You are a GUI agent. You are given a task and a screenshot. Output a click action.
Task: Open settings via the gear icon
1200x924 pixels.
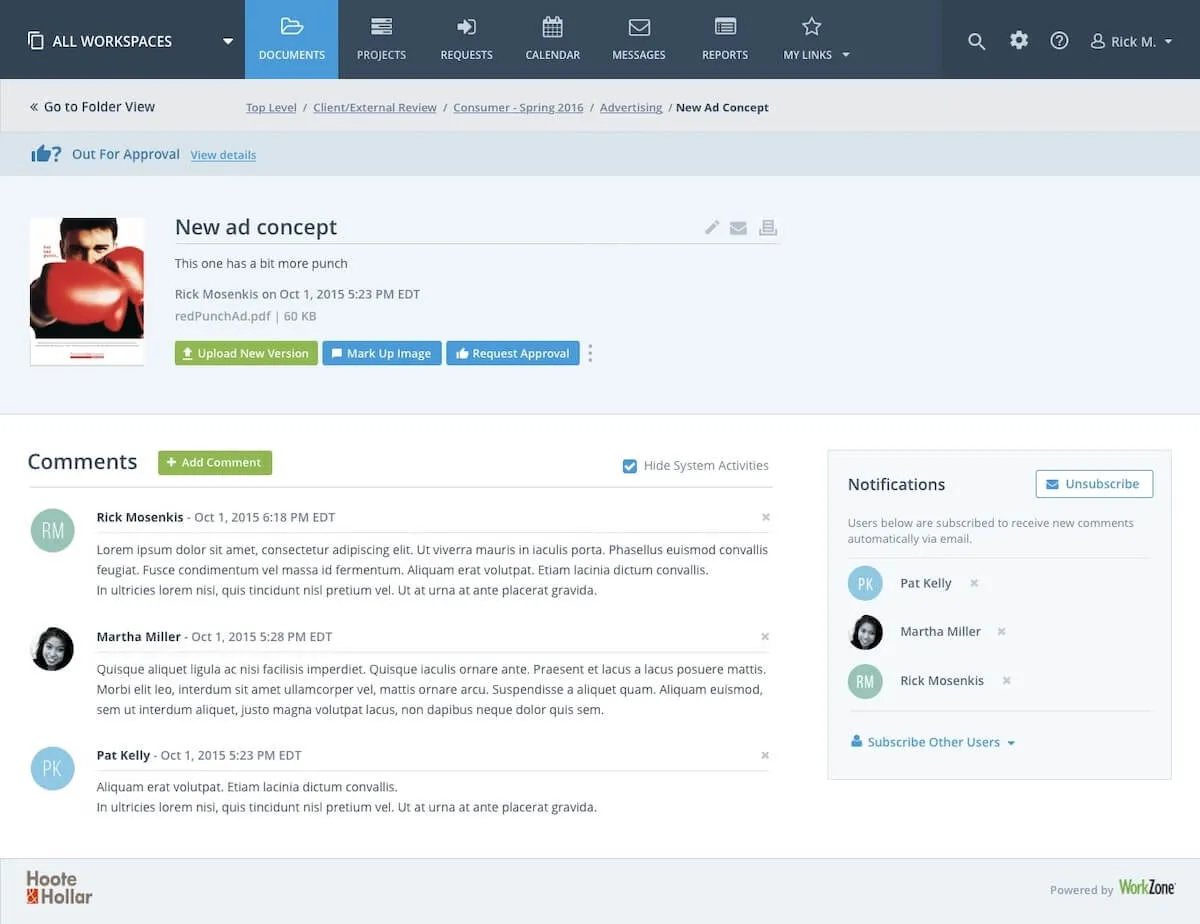click(1018, 41)
